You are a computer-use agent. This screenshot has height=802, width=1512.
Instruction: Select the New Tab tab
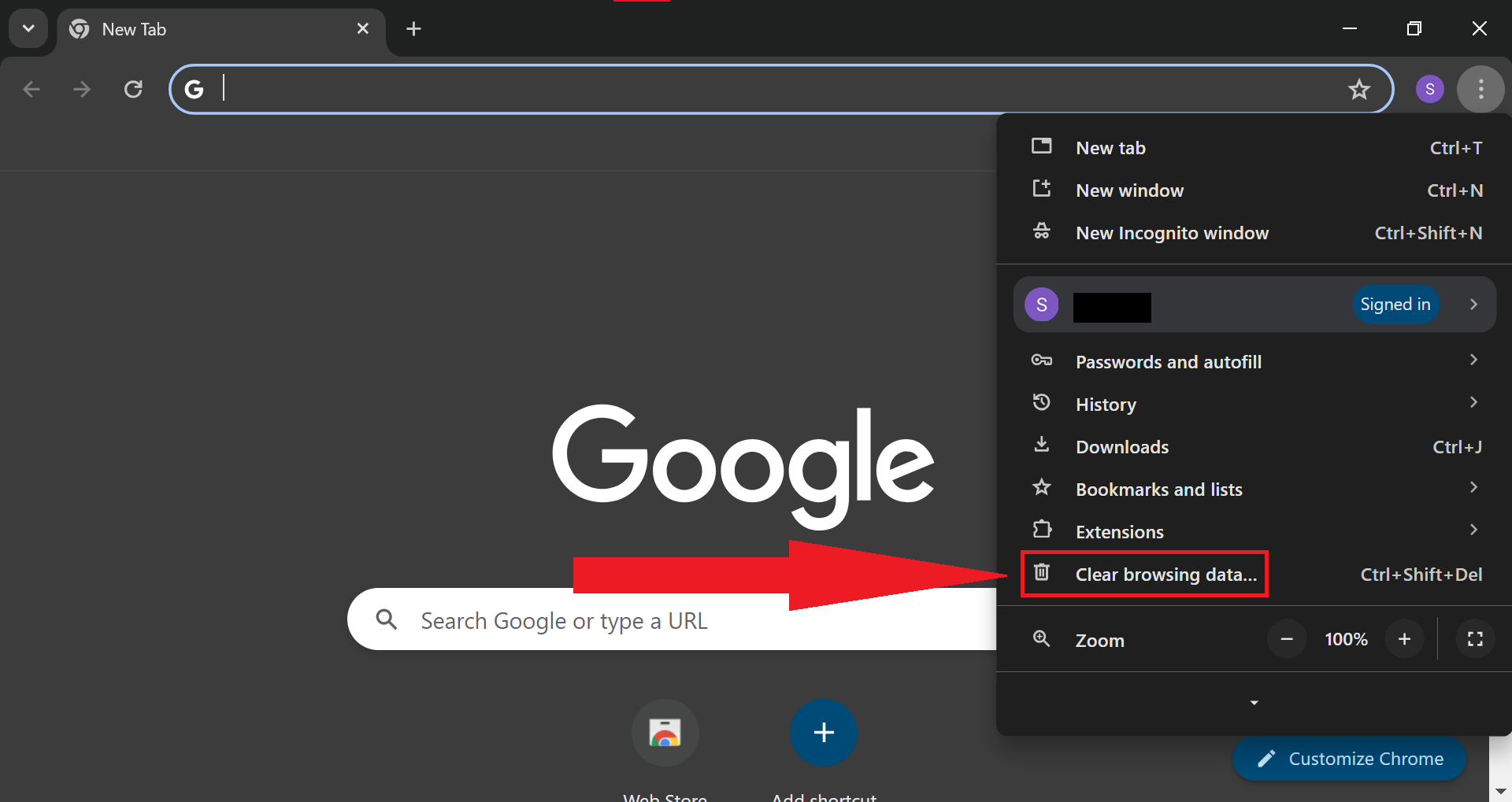point(221,30)
